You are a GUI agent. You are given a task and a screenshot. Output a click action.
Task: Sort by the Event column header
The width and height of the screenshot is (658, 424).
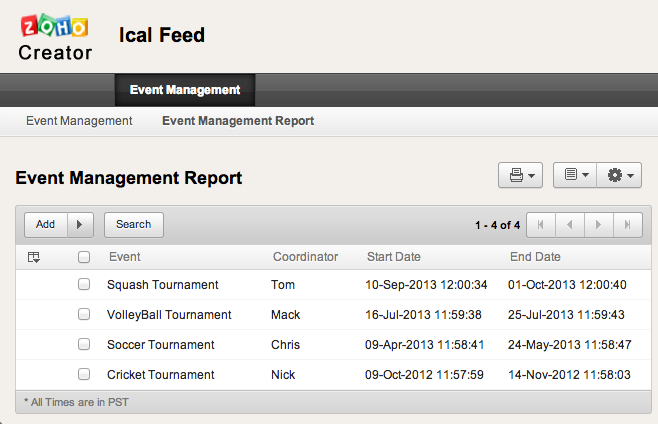click(125, 257)
